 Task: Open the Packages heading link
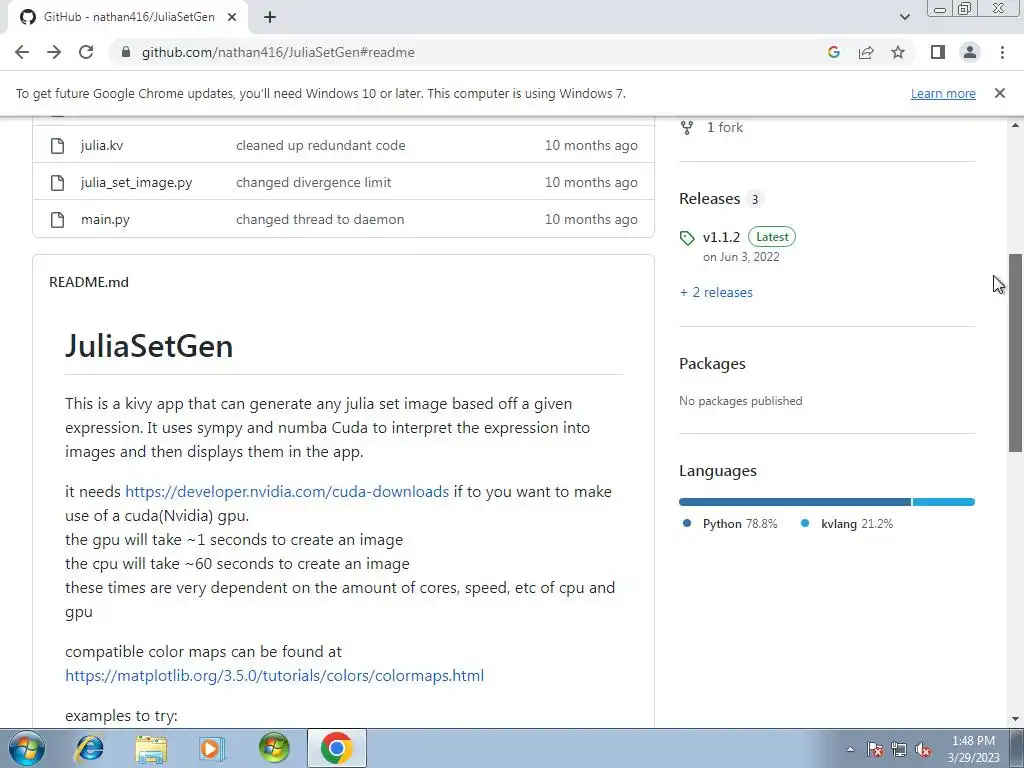click(x=712, y=364)
